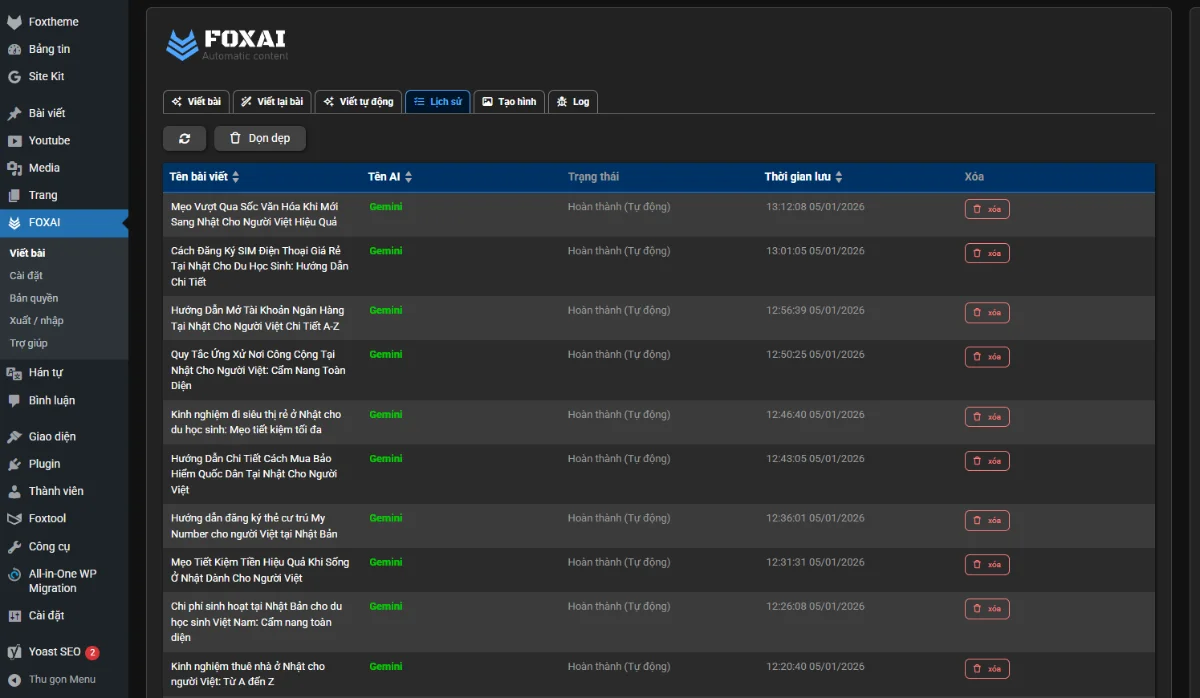The image size is (1200, 698).
Task: Open the Viết lại bài tab
Action: (271, 101)
